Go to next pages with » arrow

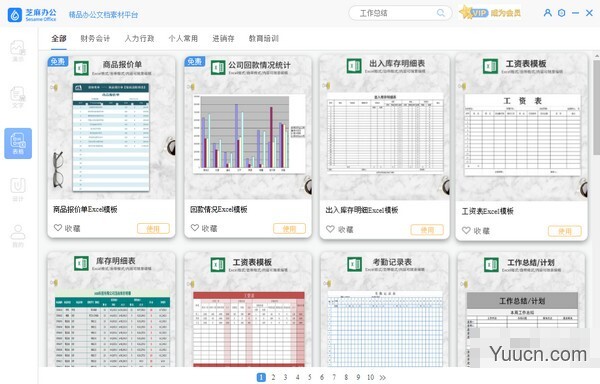point(383,377)
